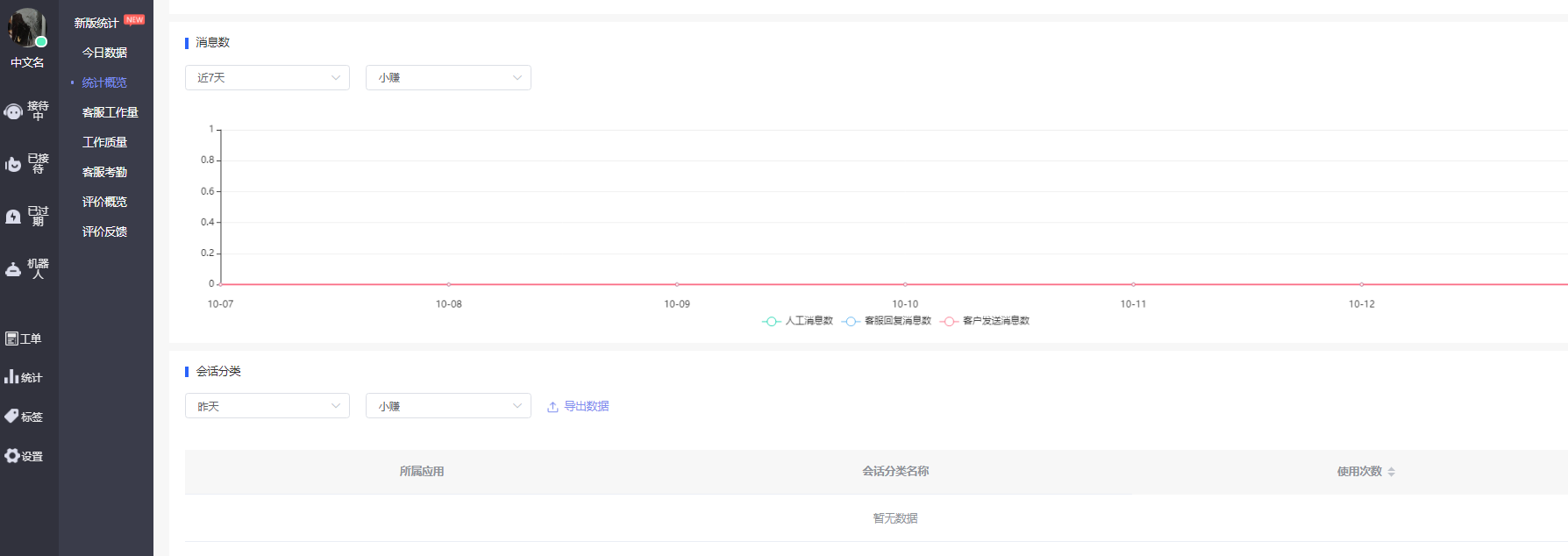Image resolution: width=1568 pixels, height=556 pixels.
Task: Click the NEW badge beside 新版统计
Action: 134,19
